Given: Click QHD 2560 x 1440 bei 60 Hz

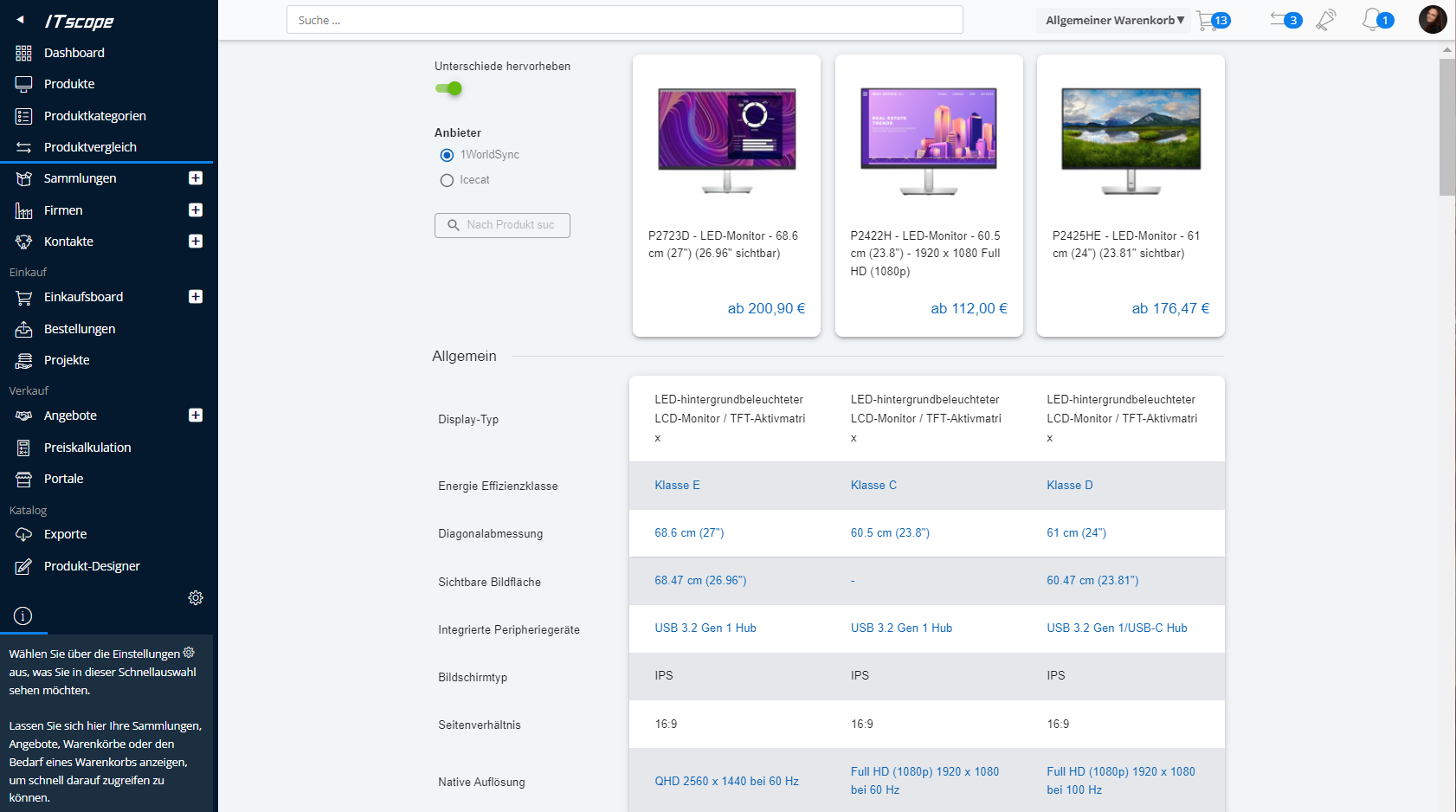Looking at the screenshot, I should tap(726, 782).
